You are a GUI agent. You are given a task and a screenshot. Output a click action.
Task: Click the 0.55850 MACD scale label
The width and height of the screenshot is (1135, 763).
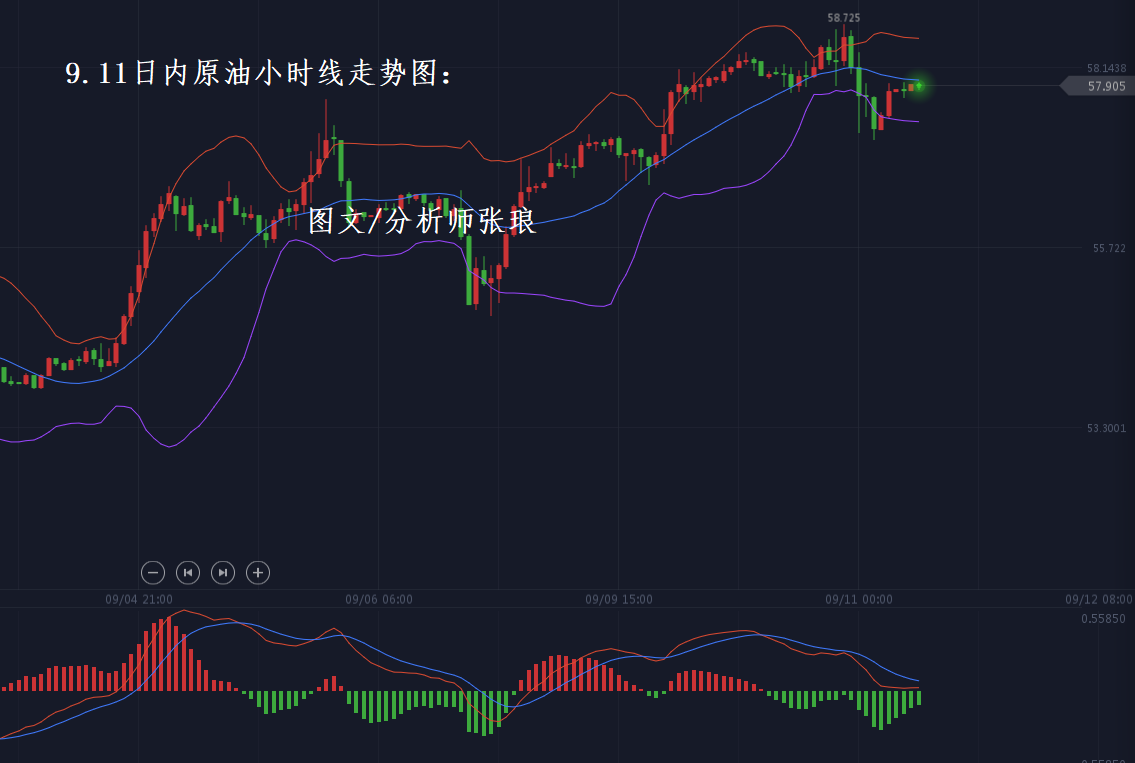click(1103, 619)
